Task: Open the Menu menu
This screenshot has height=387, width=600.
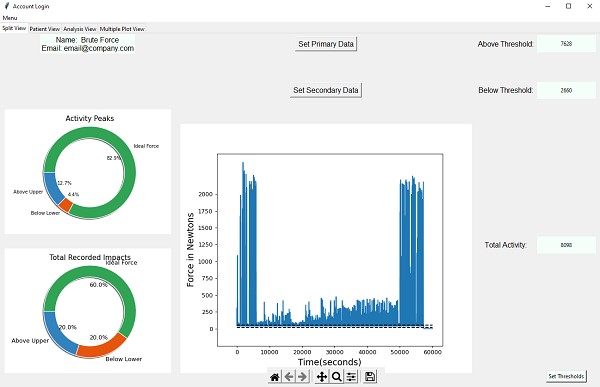Action: 10,18
